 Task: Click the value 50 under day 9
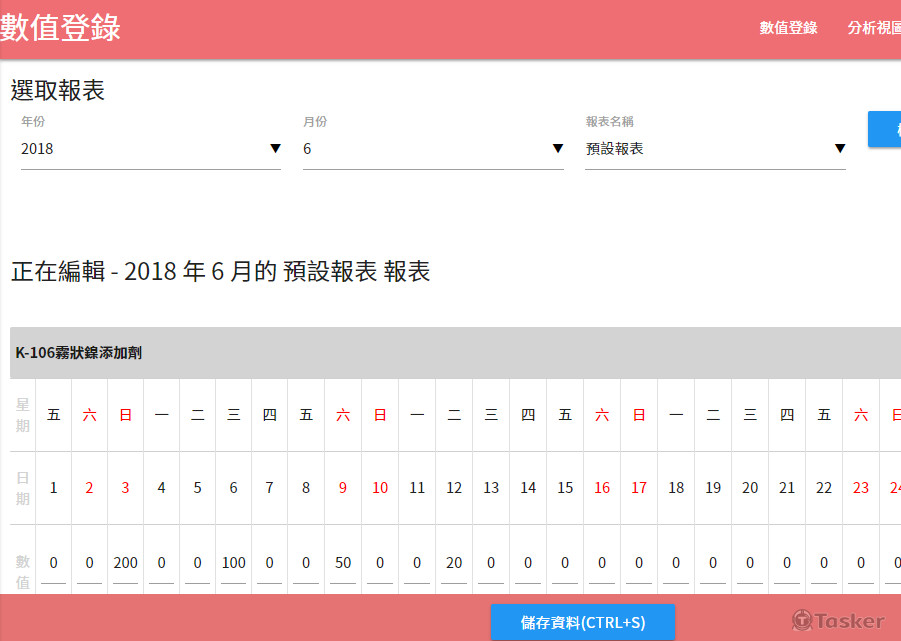point(343,564)
